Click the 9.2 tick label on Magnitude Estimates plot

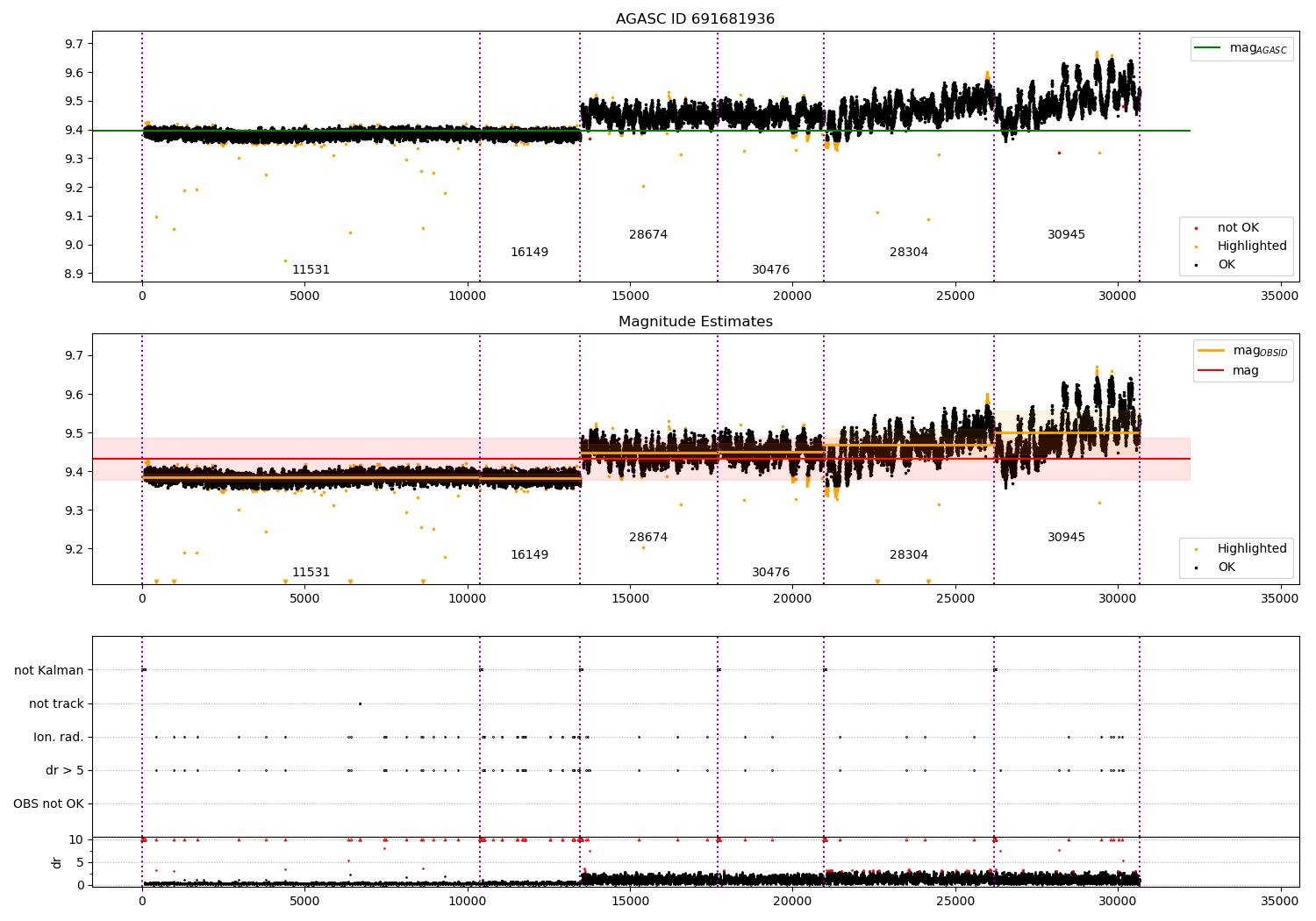click(73, 550)
